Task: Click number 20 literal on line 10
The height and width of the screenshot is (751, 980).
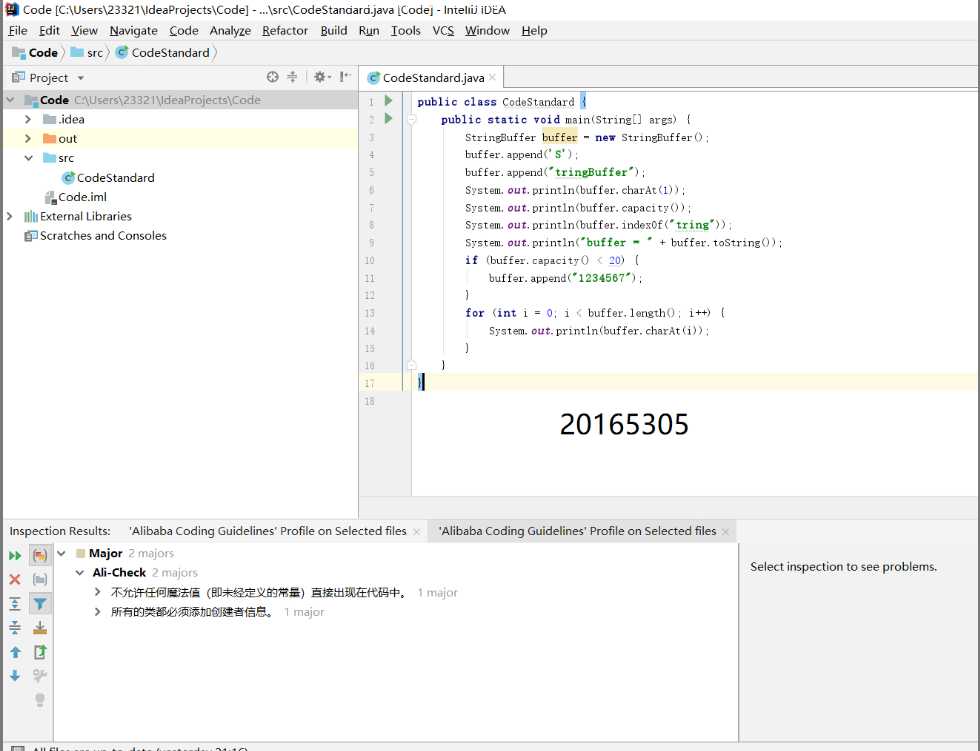Action: coord(616,261)
